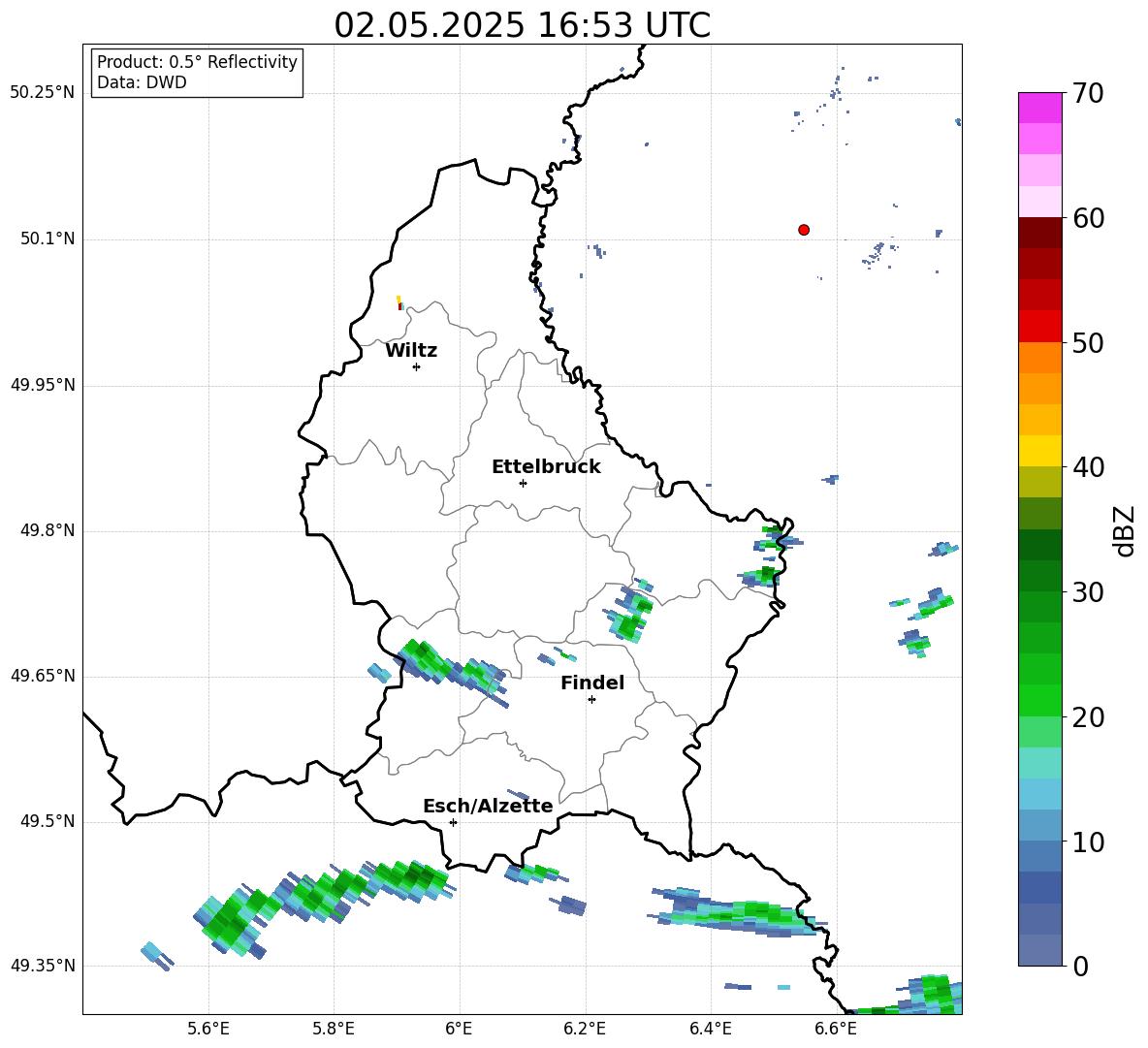Click the red dot marker on map
The image size is (1148, 1048).
[x=804, y=230]
